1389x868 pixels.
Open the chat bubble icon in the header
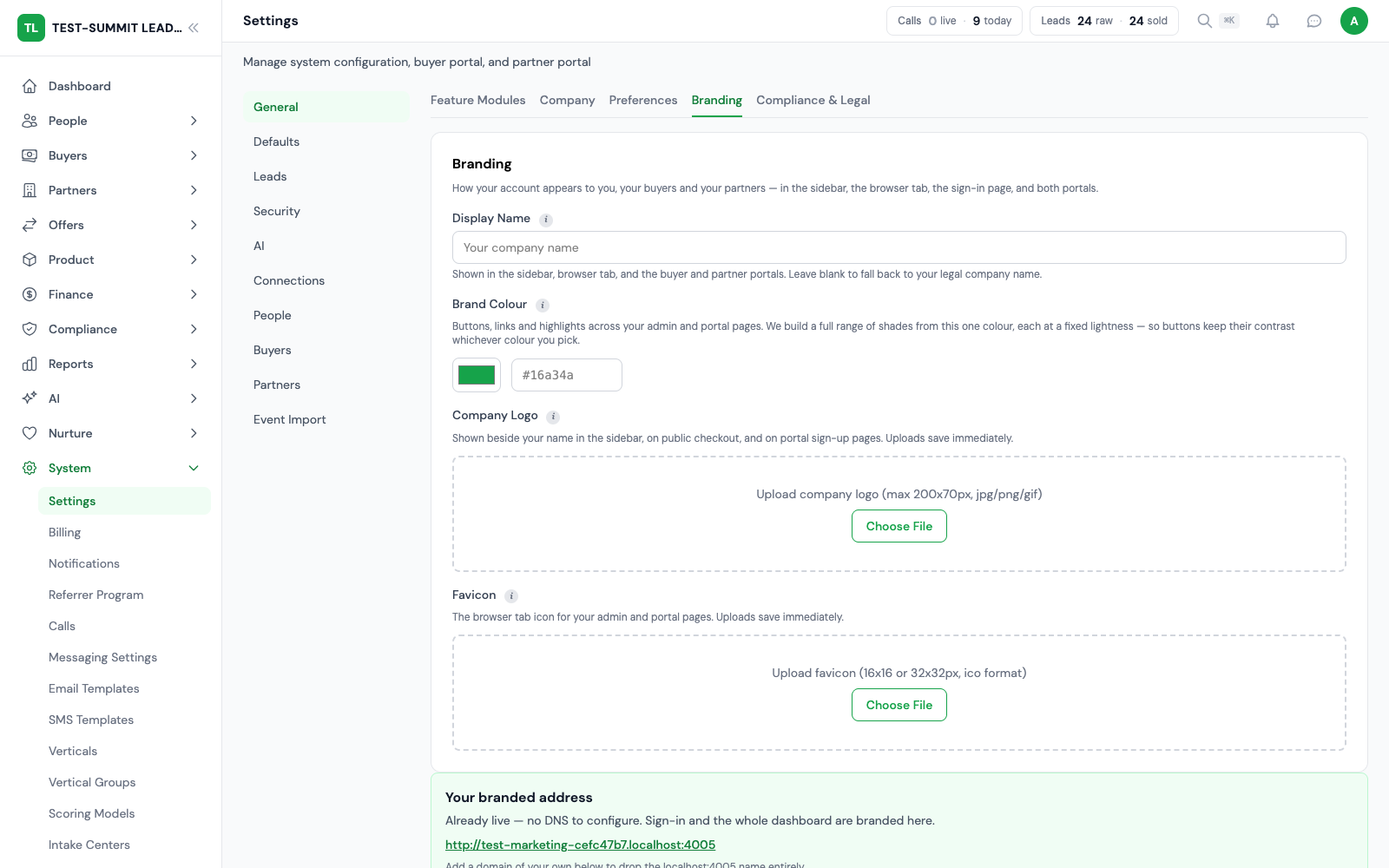pos(1314,21)
